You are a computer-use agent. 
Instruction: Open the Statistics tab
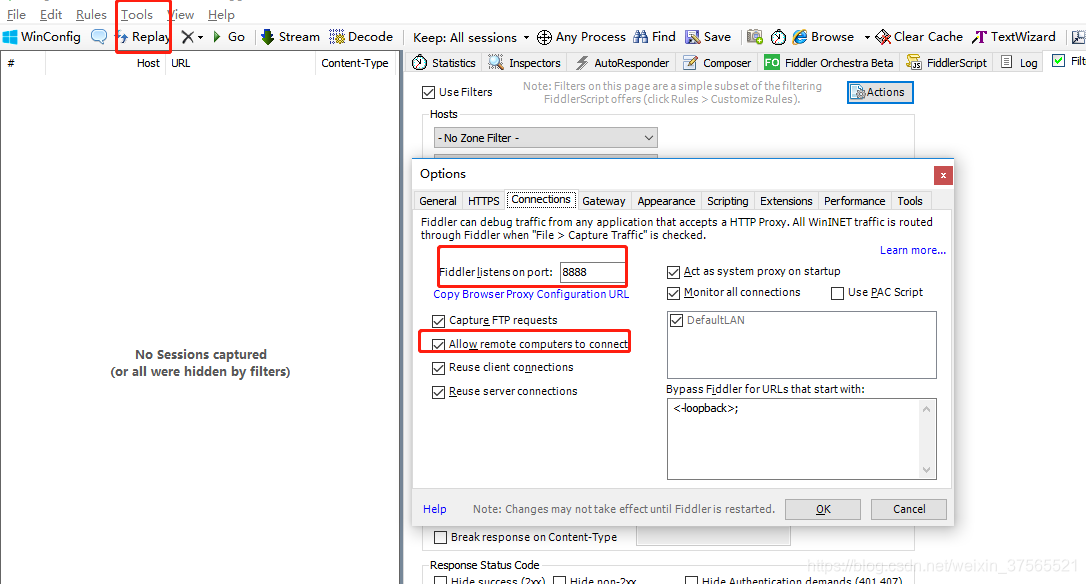coord(444,62)
